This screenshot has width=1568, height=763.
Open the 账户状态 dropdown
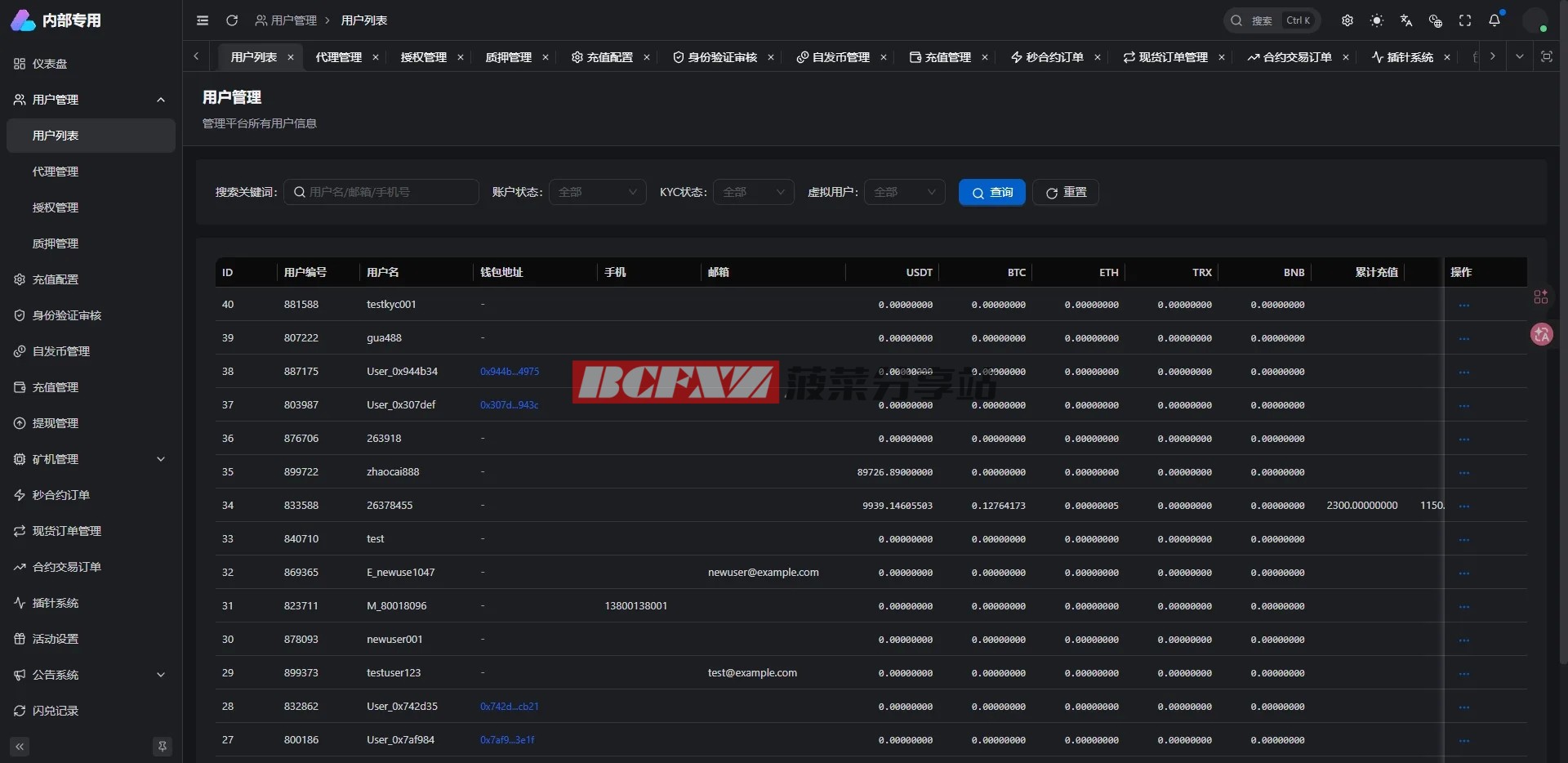[x=597, y=192]
